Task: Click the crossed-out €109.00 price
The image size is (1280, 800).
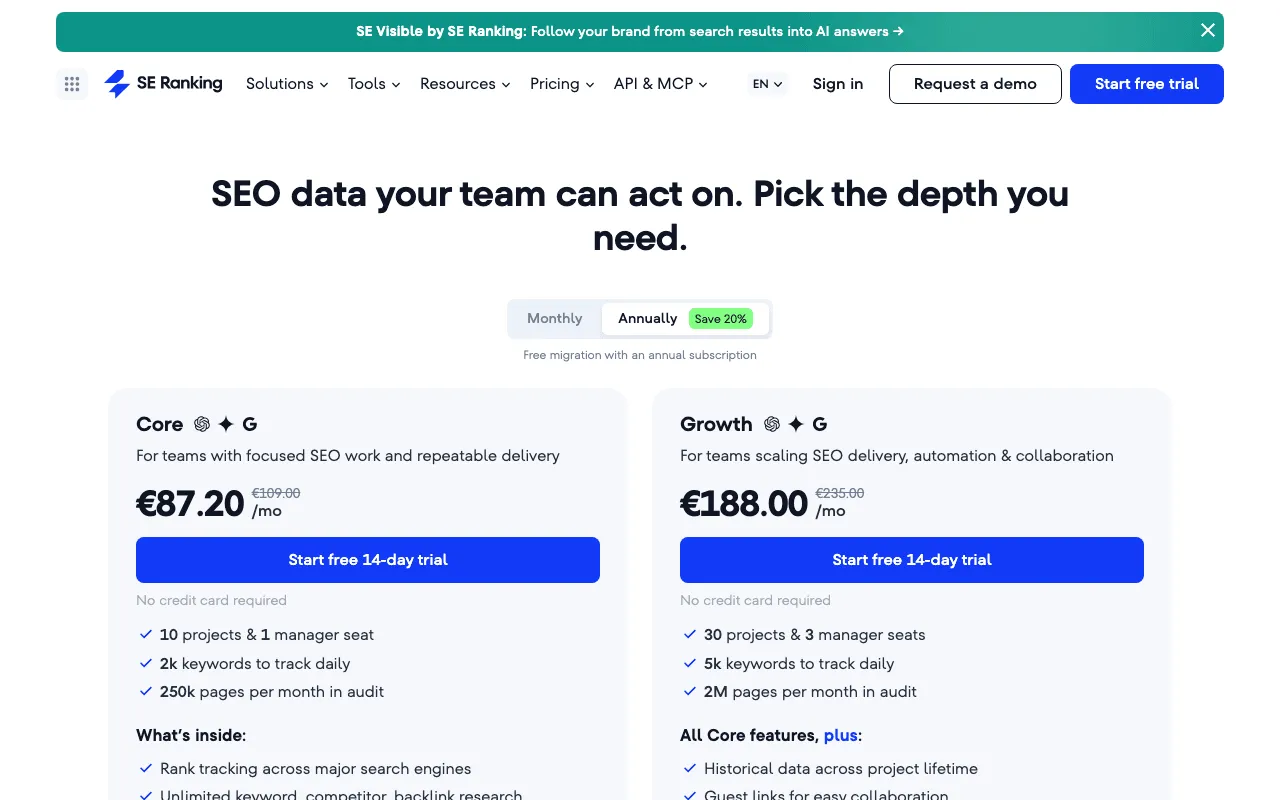Action: 276,493
